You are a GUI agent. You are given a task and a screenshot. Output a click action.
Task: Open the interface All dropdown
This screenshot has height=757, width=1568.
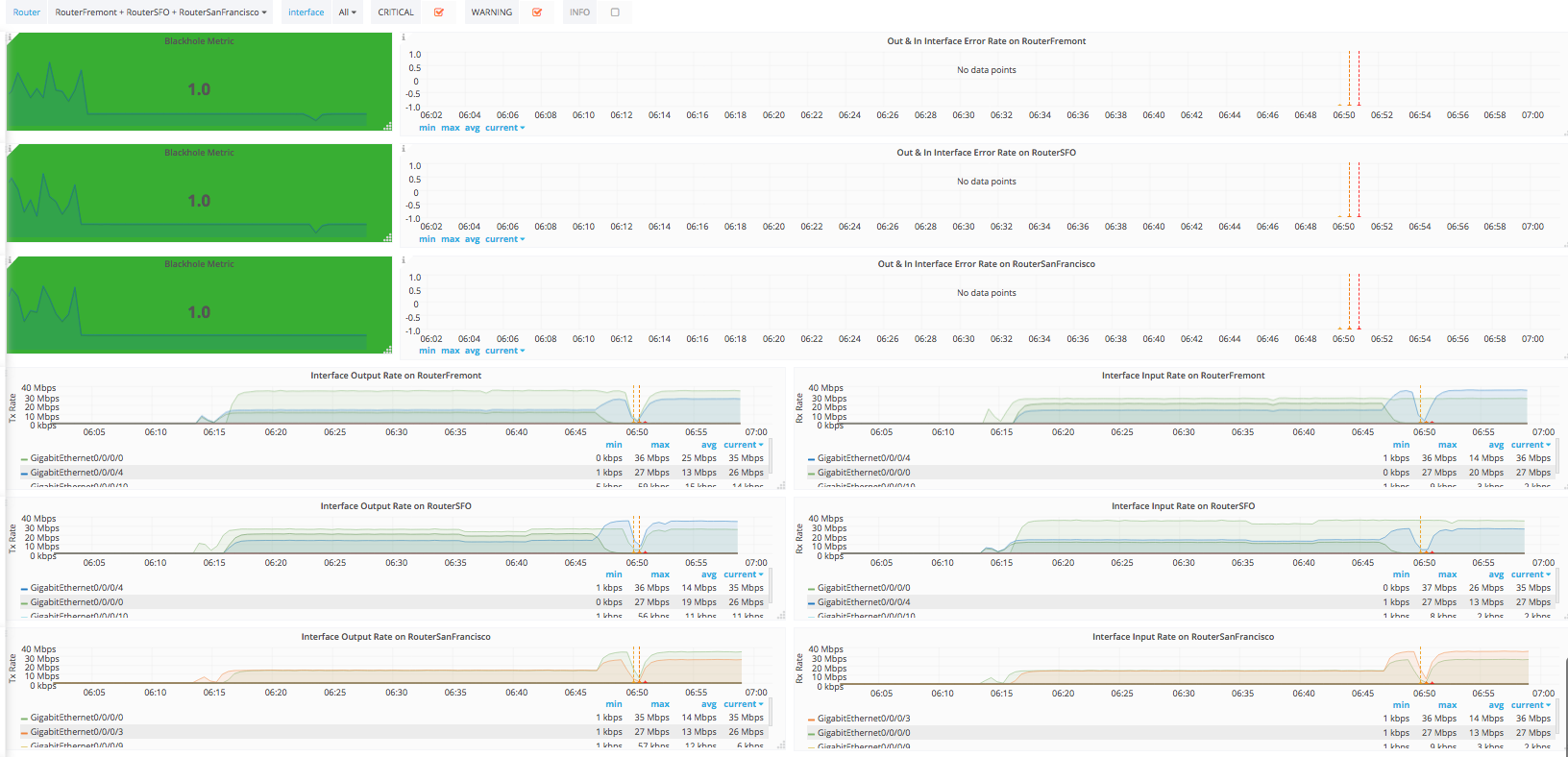coord(347,12)
